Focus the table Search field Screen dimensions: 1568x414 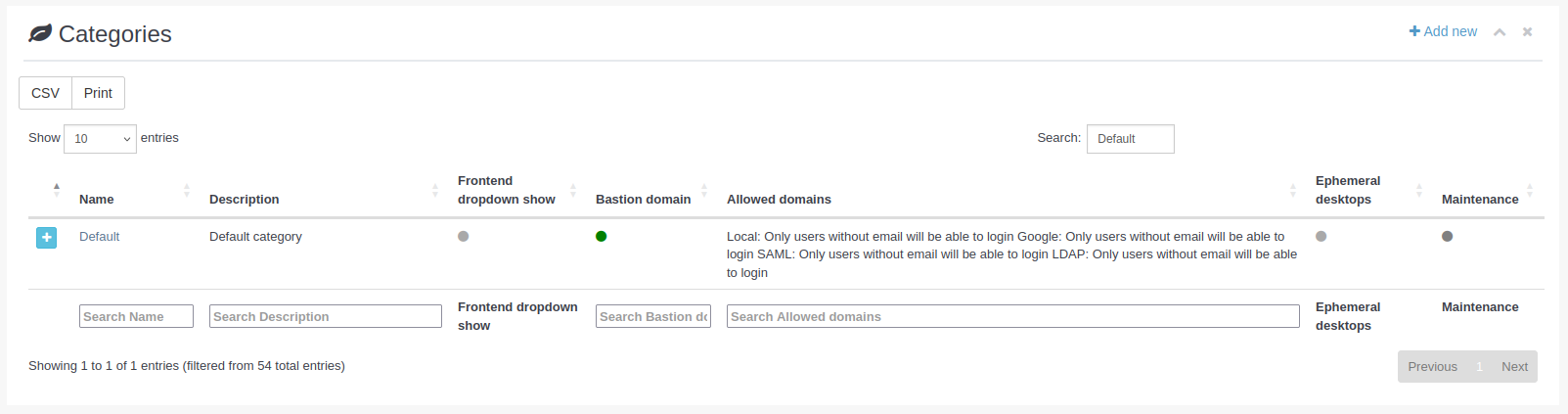pyautogui.click(x=1130, y=139)
